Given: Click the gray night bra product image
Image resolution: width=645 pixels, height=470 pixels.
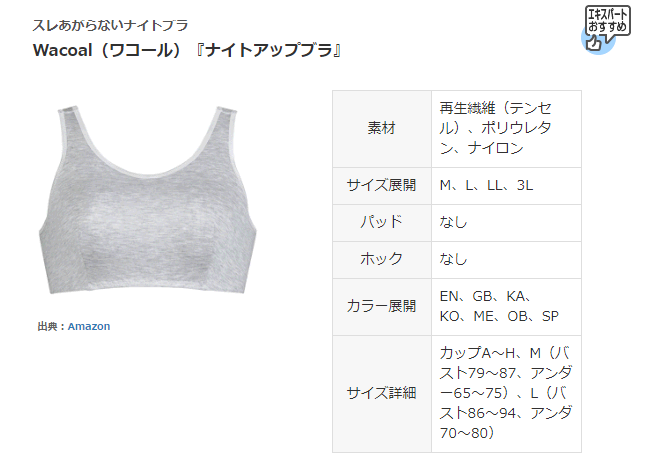Looking at the screenshot, I should coord(148,200).
